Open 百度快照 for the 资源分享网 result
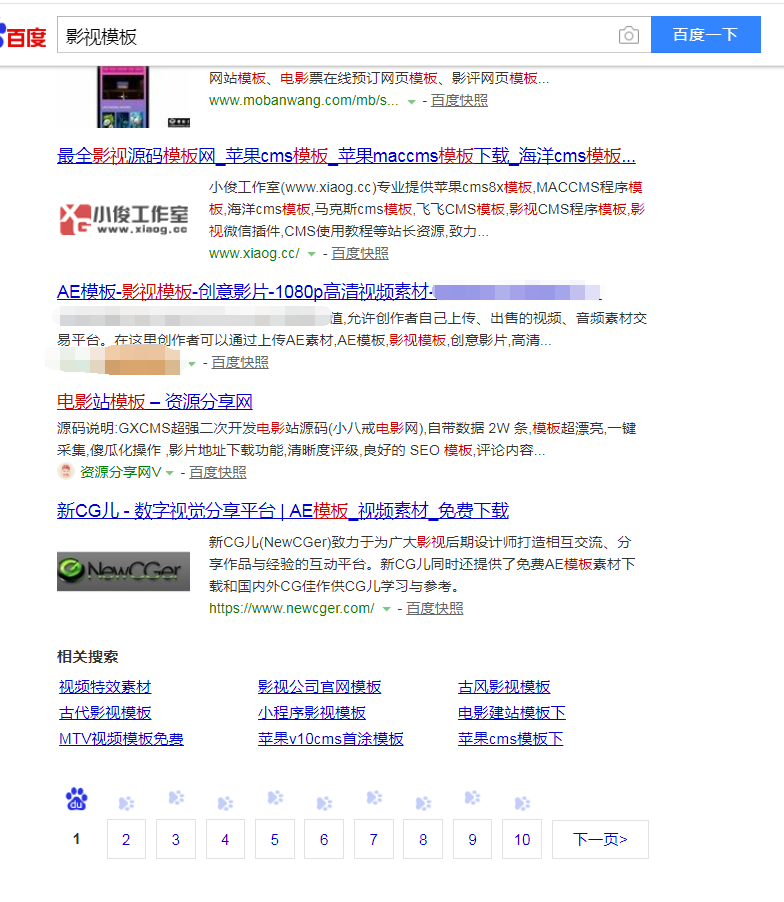 pyautogui.click(x=217, y=472)
